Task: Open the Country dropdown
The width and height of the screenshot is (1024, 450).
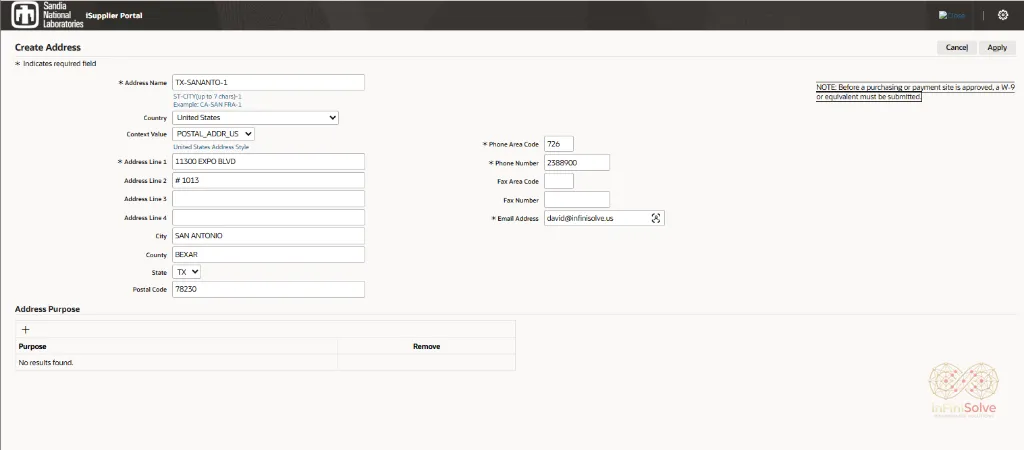Action: click(x=255, y=118)
